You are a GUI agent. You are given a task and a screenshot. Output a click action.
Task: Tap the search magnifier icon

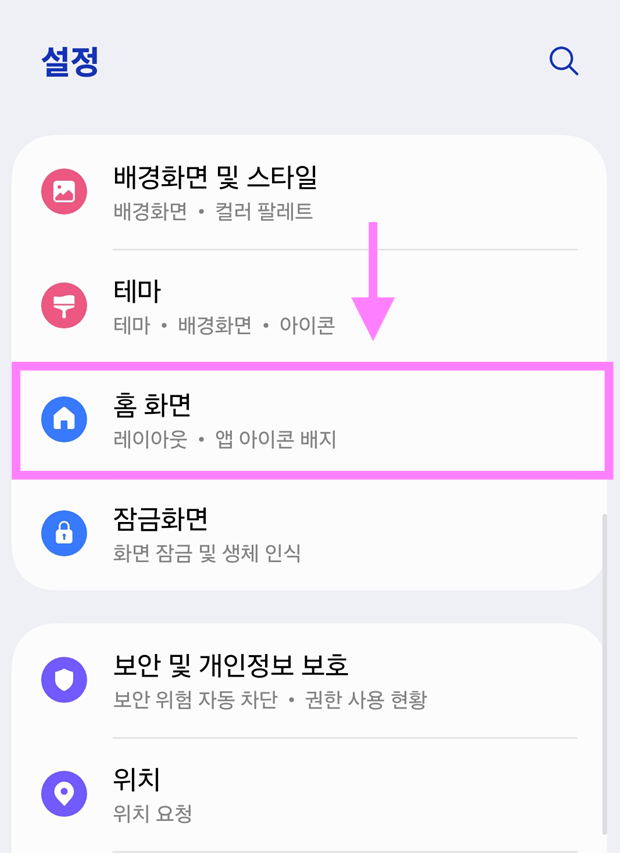[x=563, y=61]
